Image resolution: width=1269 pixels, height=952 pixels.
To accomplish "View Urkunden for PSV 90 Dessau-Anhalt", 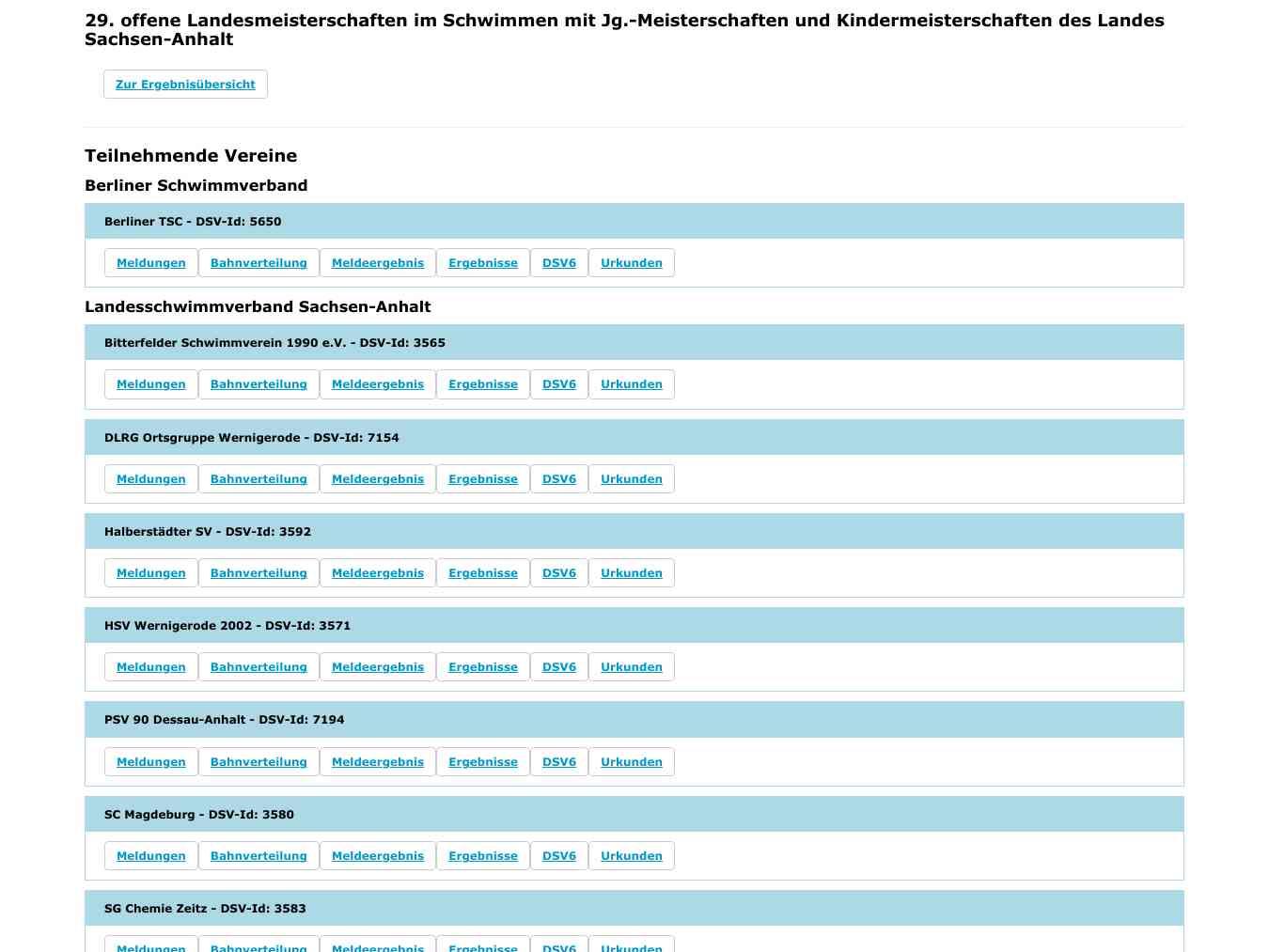I will 631,761.
